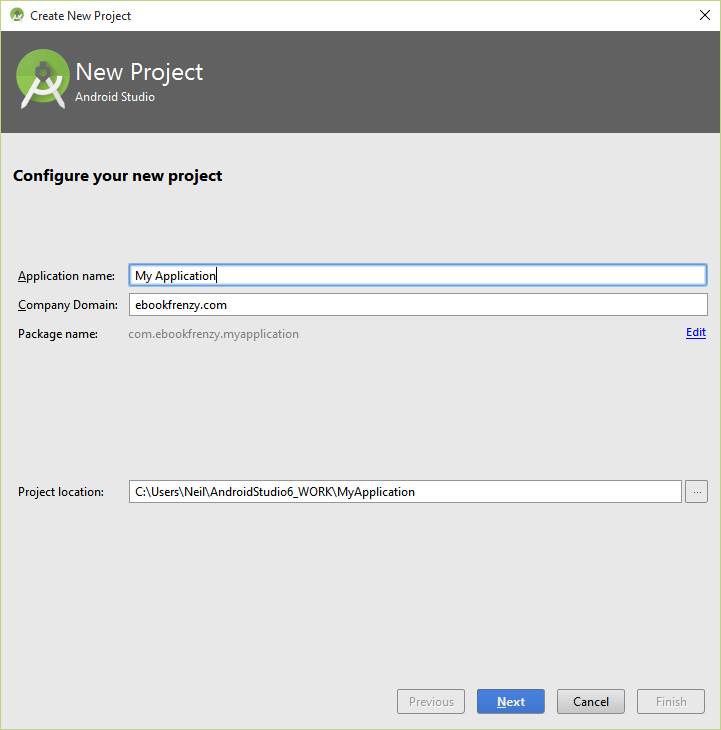The height and width of the screenshot is (730, 721).
Task: Open the project location browse button
Action: click(x=696, y=492)
